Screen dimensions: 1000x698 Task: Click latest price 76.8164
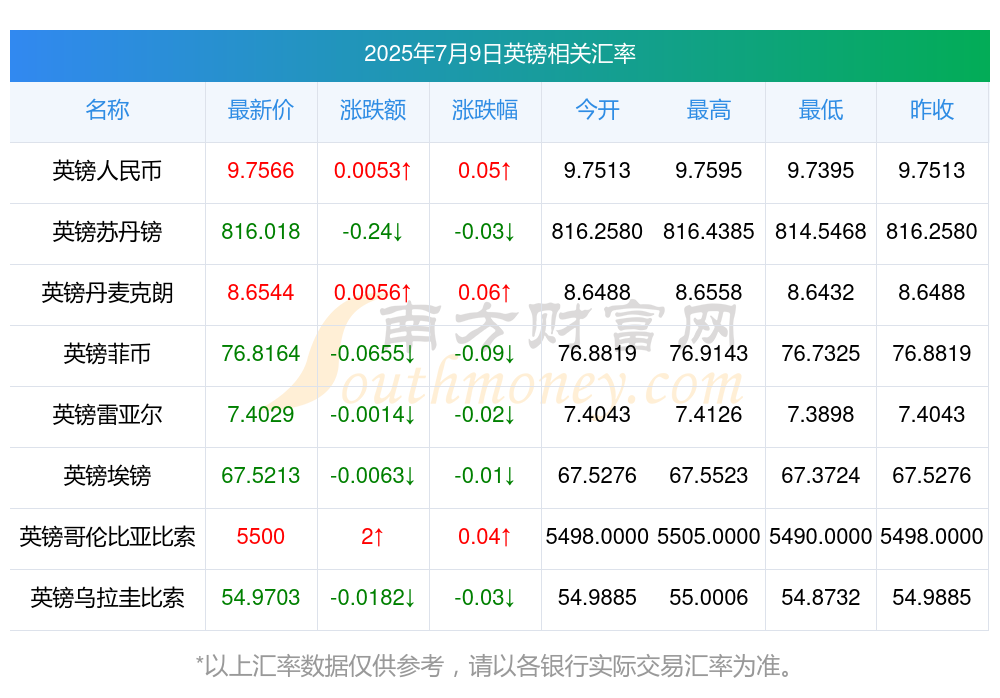click(261, 353)
